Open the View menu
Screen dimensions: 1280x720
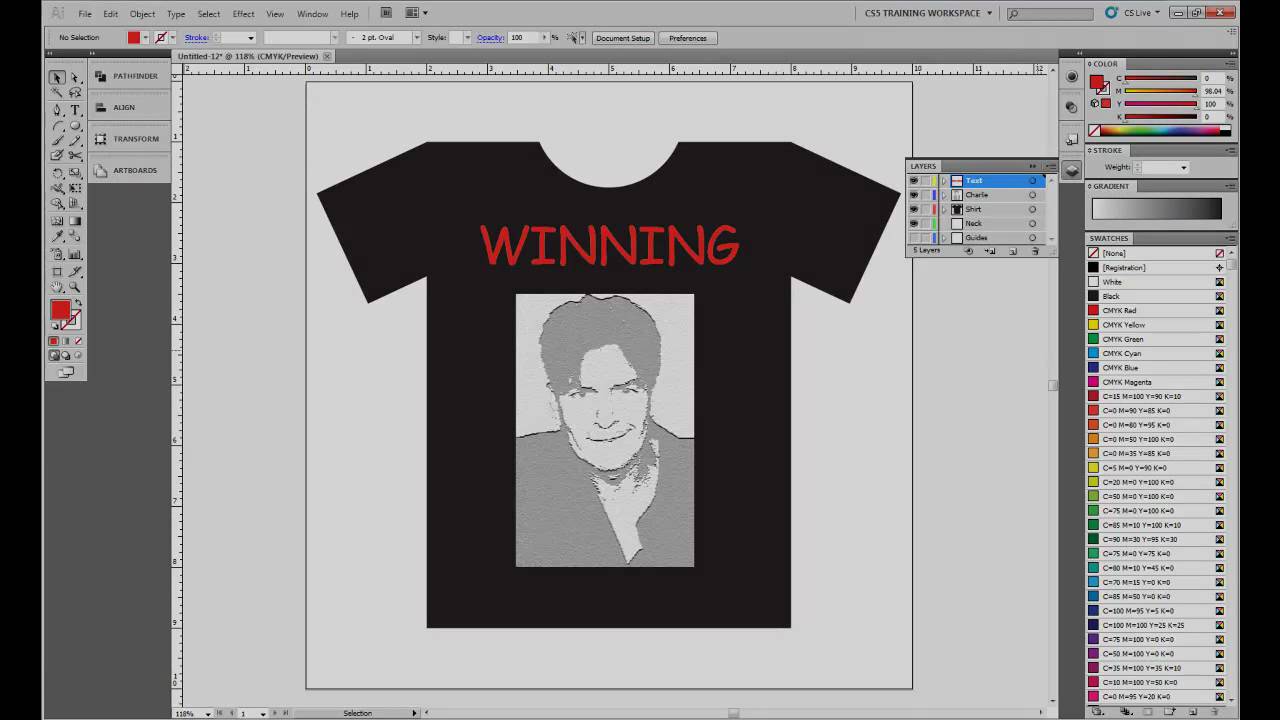point(275,14)
